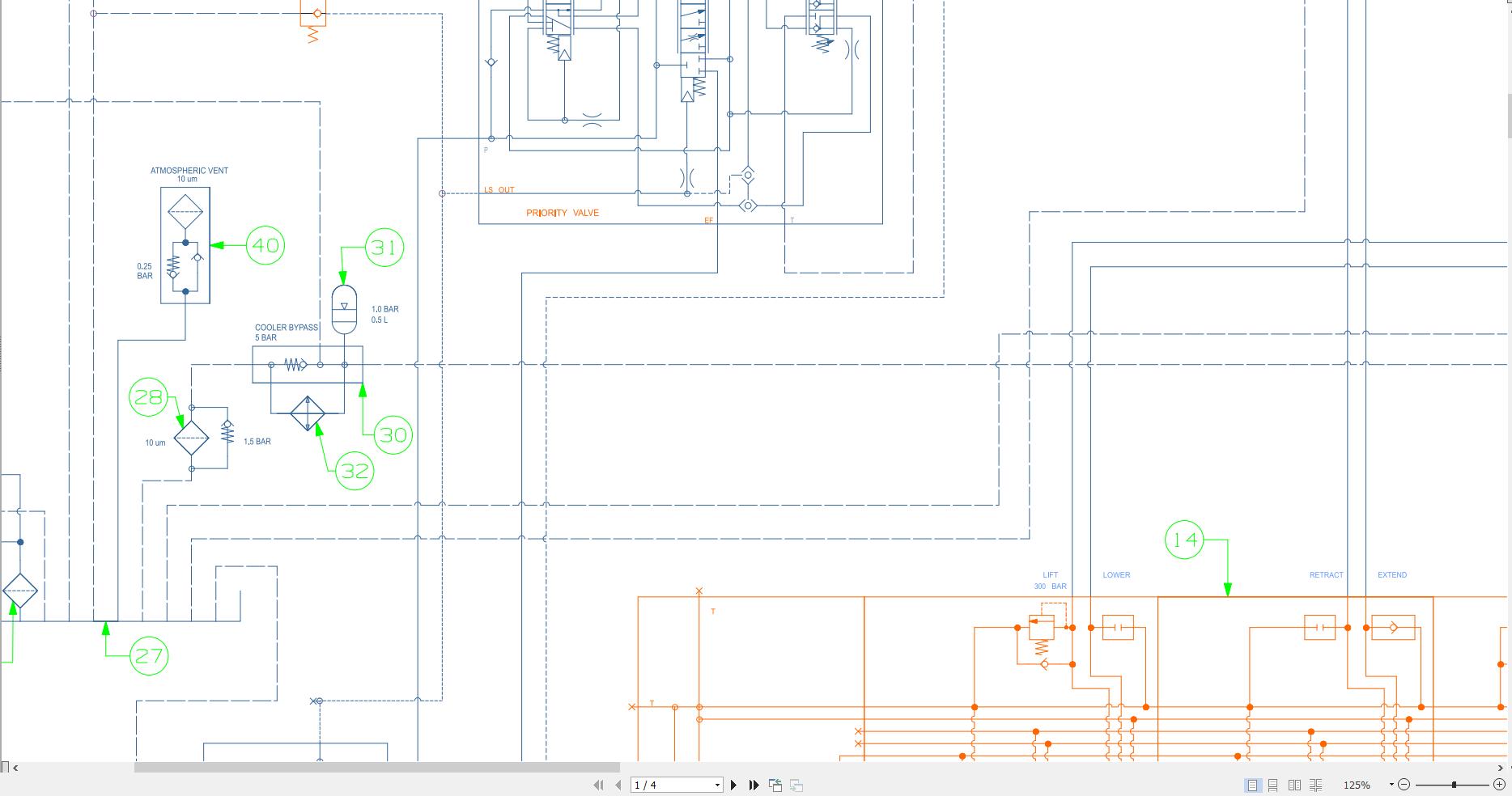The width and height of the screenshot is (1512, 796).
Task: Click the zoom slider handle
Action: pos(1455,785)
